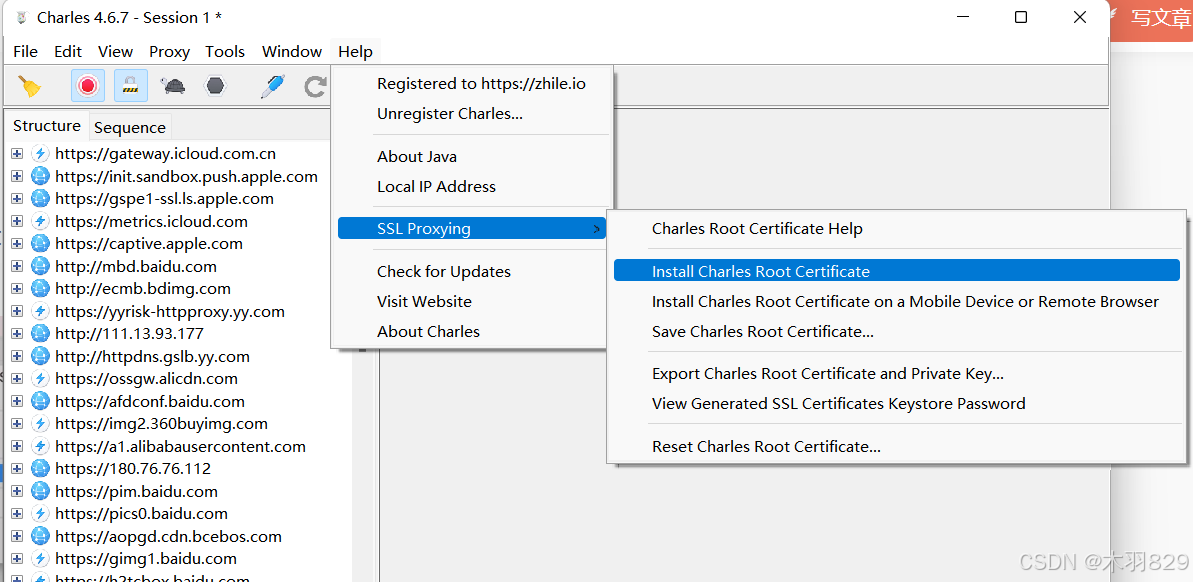1193x582 pixels.
Task: Click the Charles app icon in title bar
Action: (x=21, y=17)
